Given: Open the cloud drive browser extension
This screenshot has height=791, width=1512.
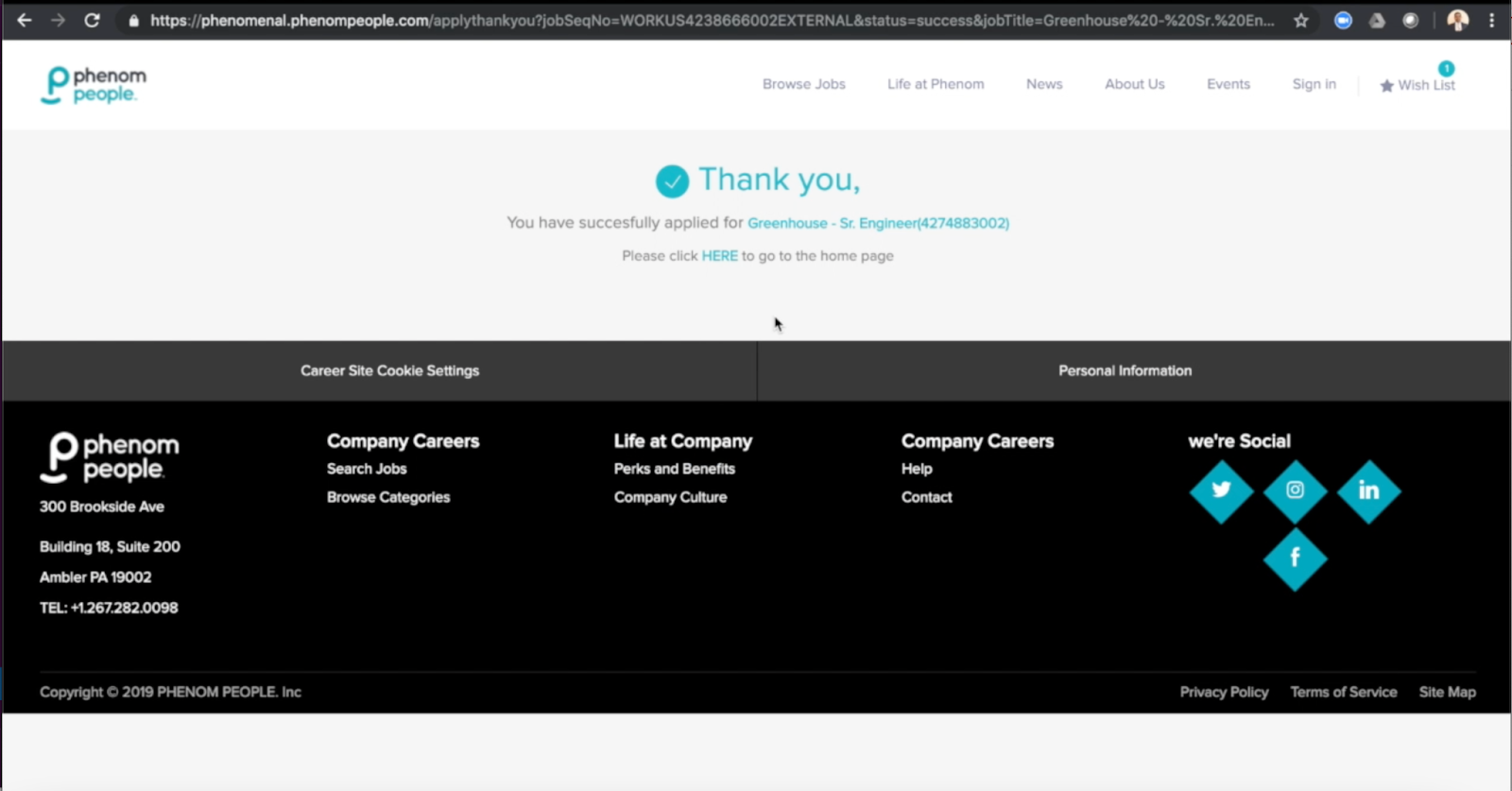Looking at the screenshot, I should (x=1377, y=20).
